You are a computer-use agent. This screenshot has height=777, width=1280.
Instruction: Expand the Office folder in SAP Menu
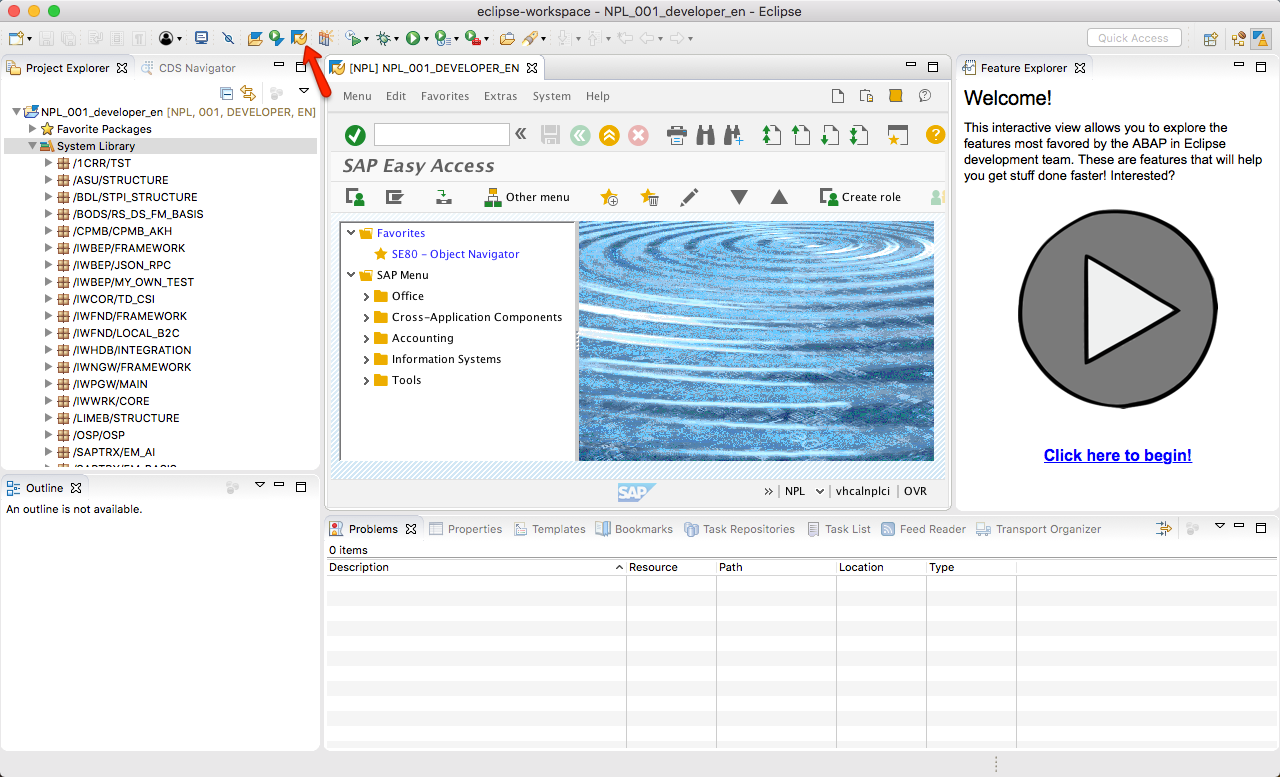click(x=366, y=296)
